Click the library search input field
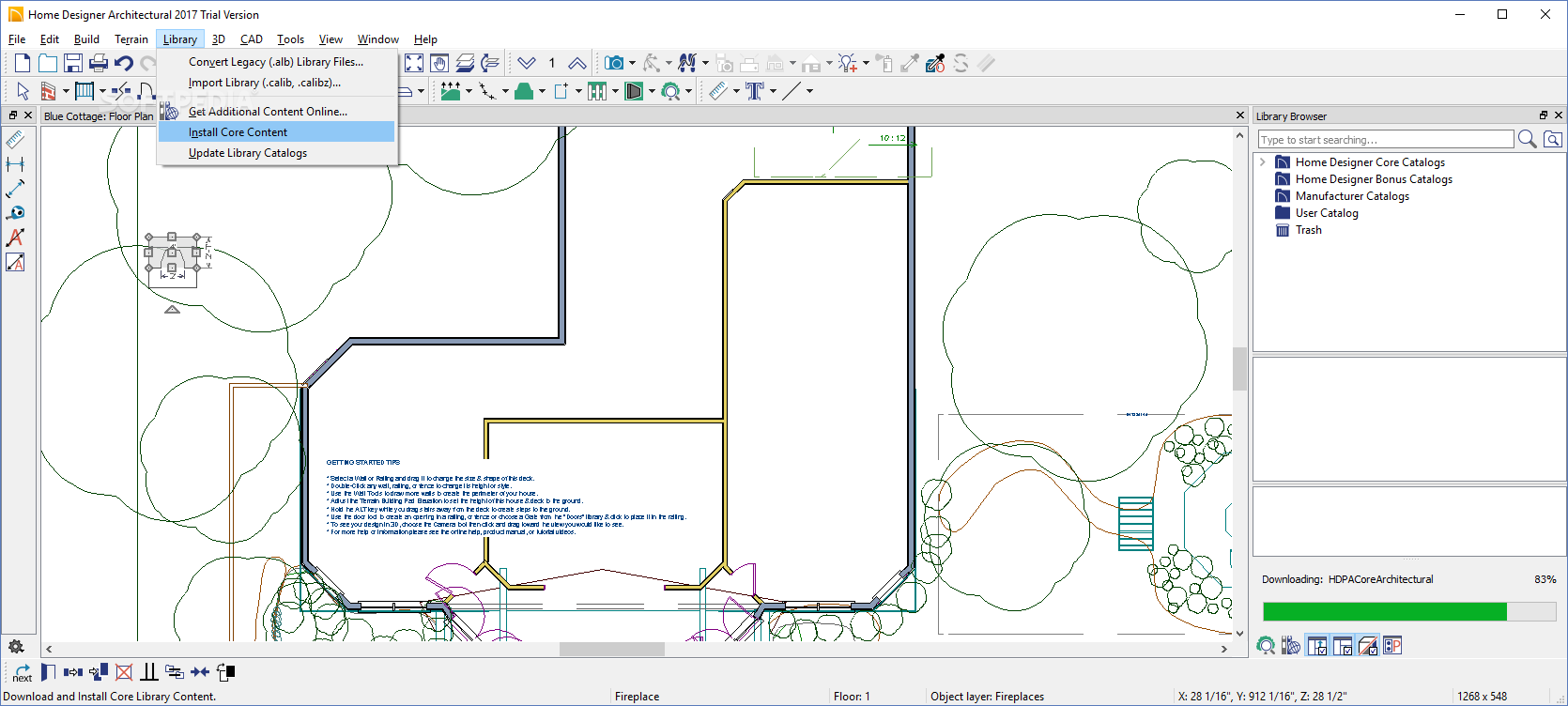 tap(1386, 140)
